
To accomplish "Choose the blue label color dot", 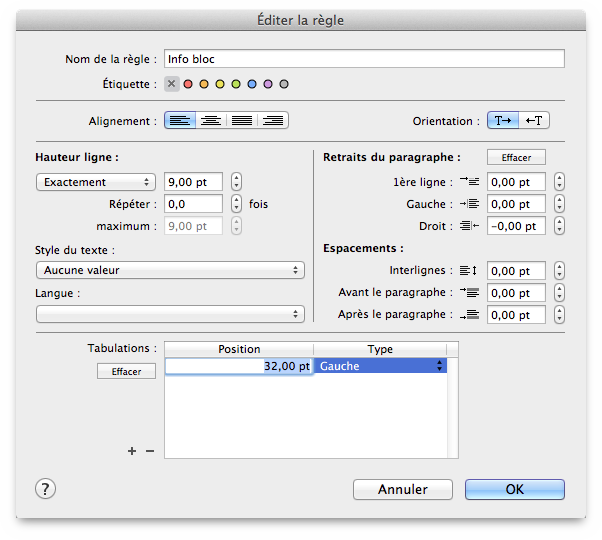I will 252,85.
